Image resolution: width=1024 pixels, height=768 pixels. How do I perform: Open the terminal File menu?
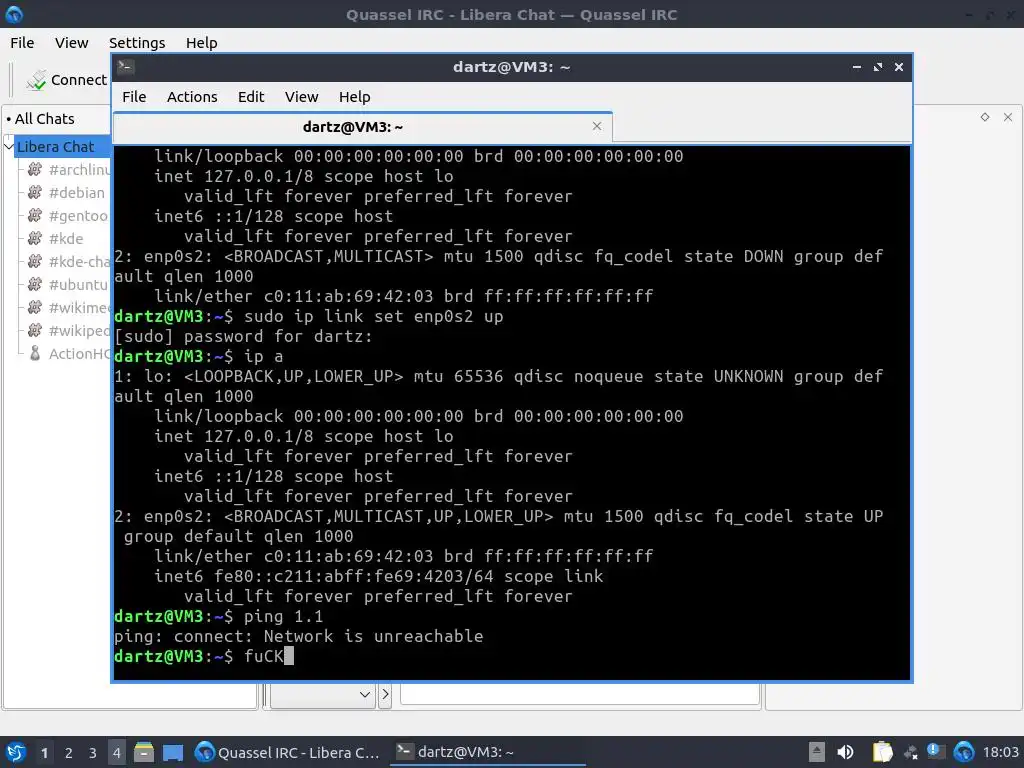(x=134, y=97)
